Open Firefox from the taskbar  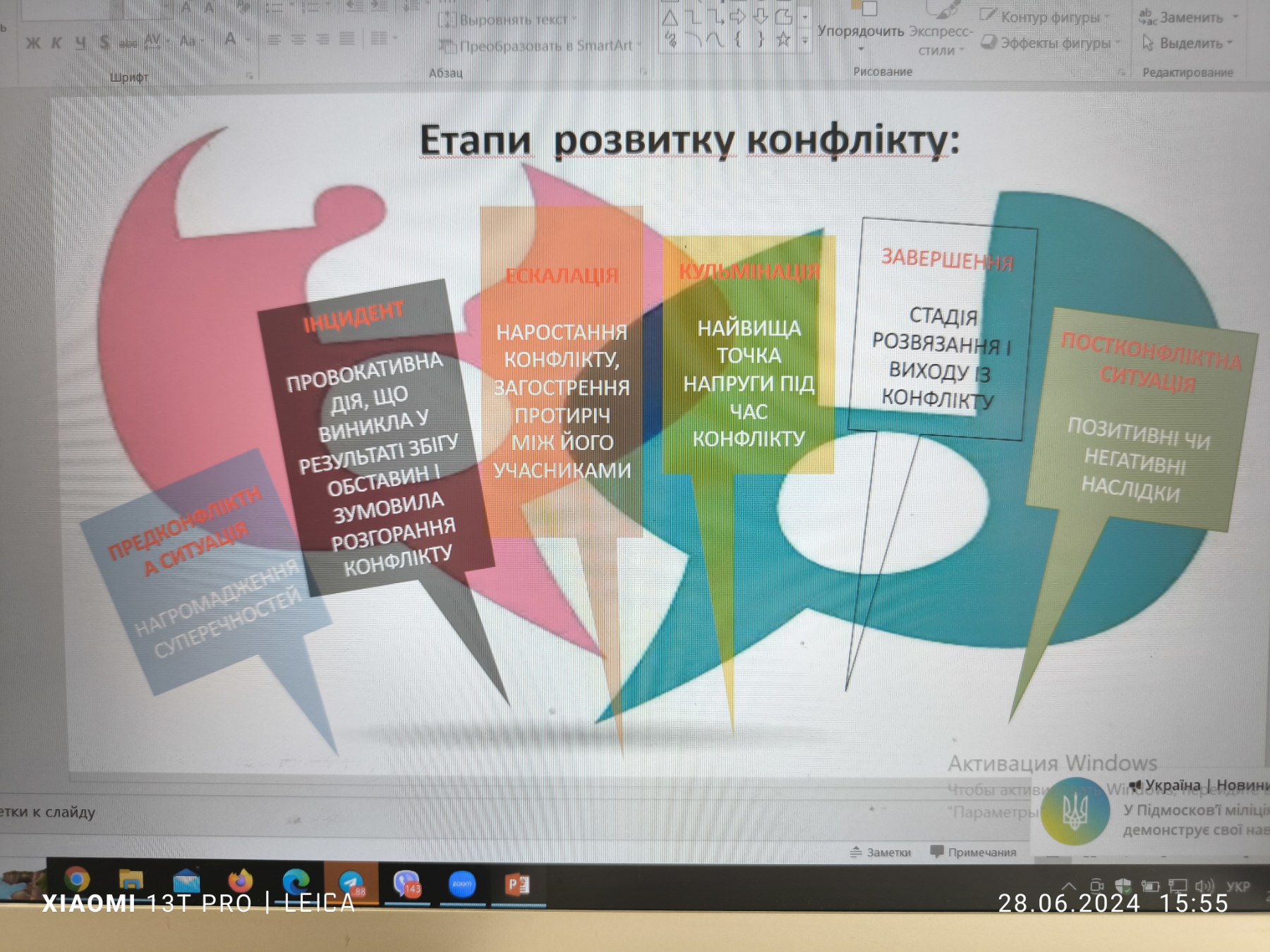pyautogui.click(x=241, y=881)
